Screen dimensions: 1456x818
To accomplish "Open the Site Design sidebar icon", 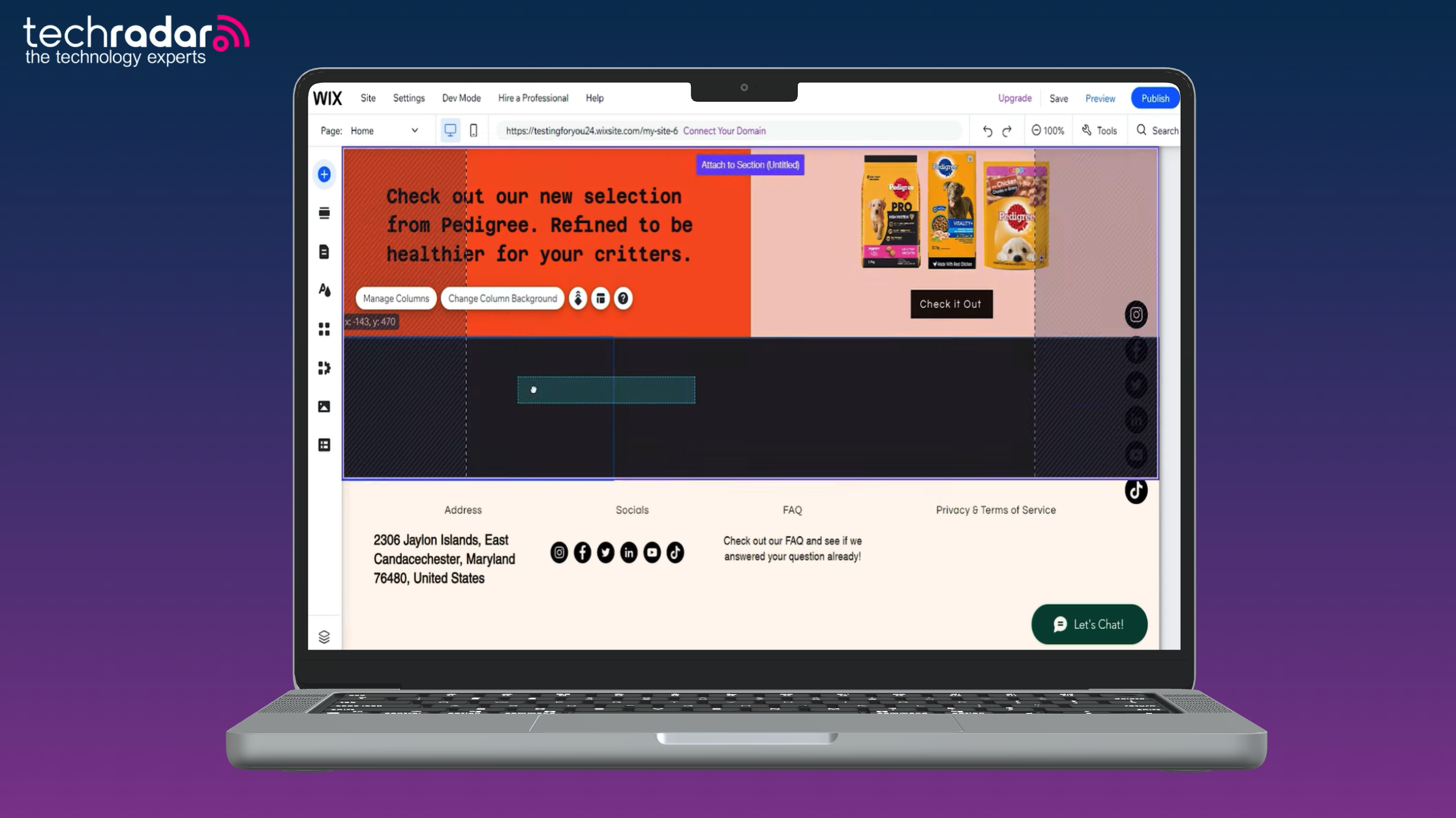I will pos(324,290).
